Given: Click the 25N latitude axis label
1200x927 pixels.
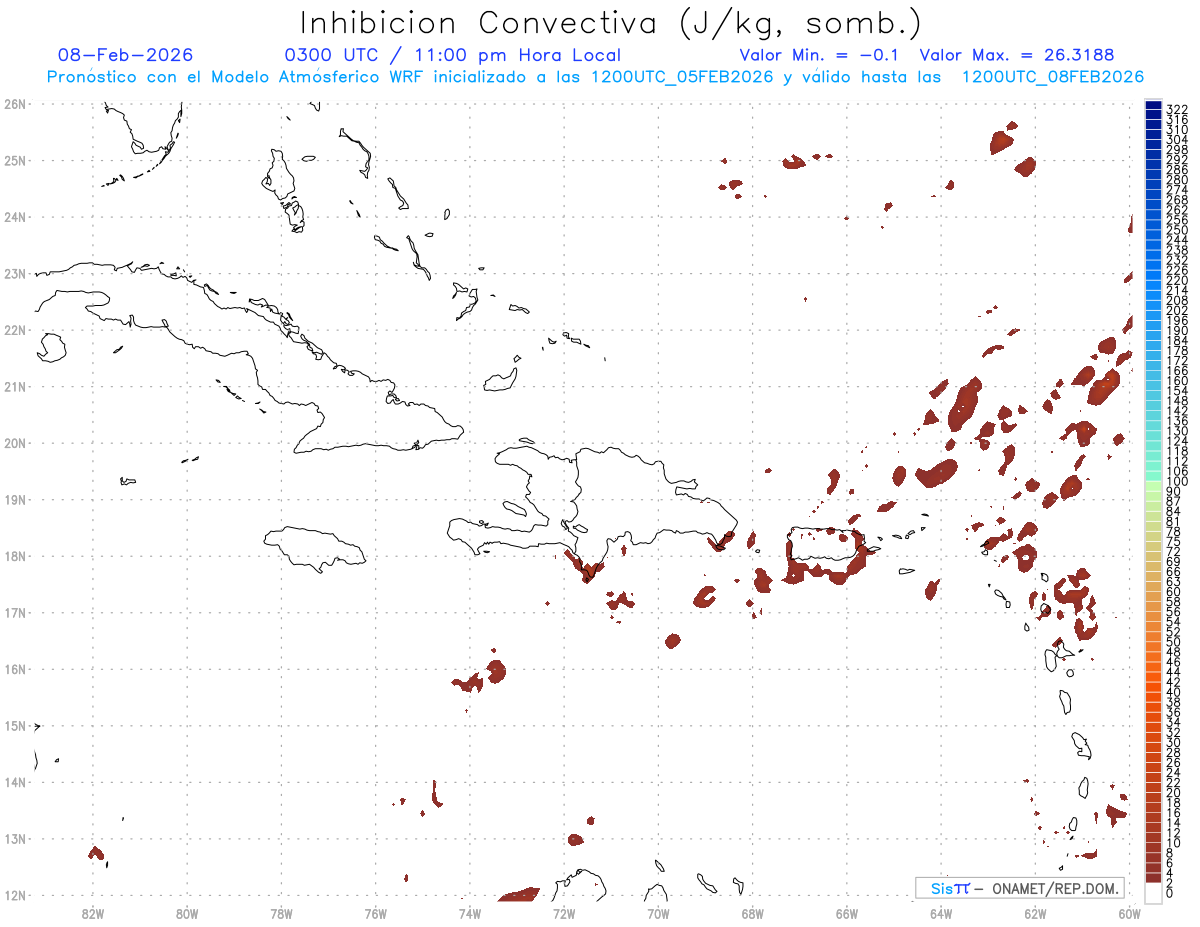Looking at the screenshot, I should (x=15, y=160).
